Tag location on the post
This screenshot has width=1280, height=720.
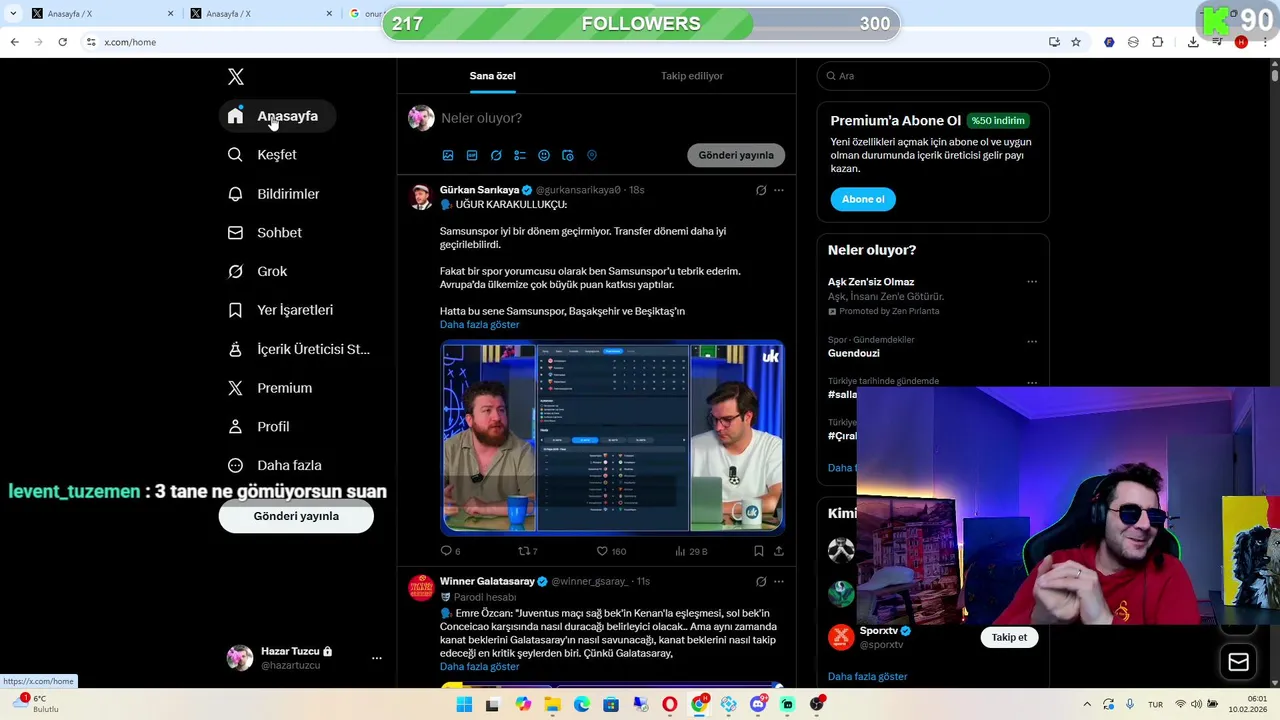[x=592, y=156]
